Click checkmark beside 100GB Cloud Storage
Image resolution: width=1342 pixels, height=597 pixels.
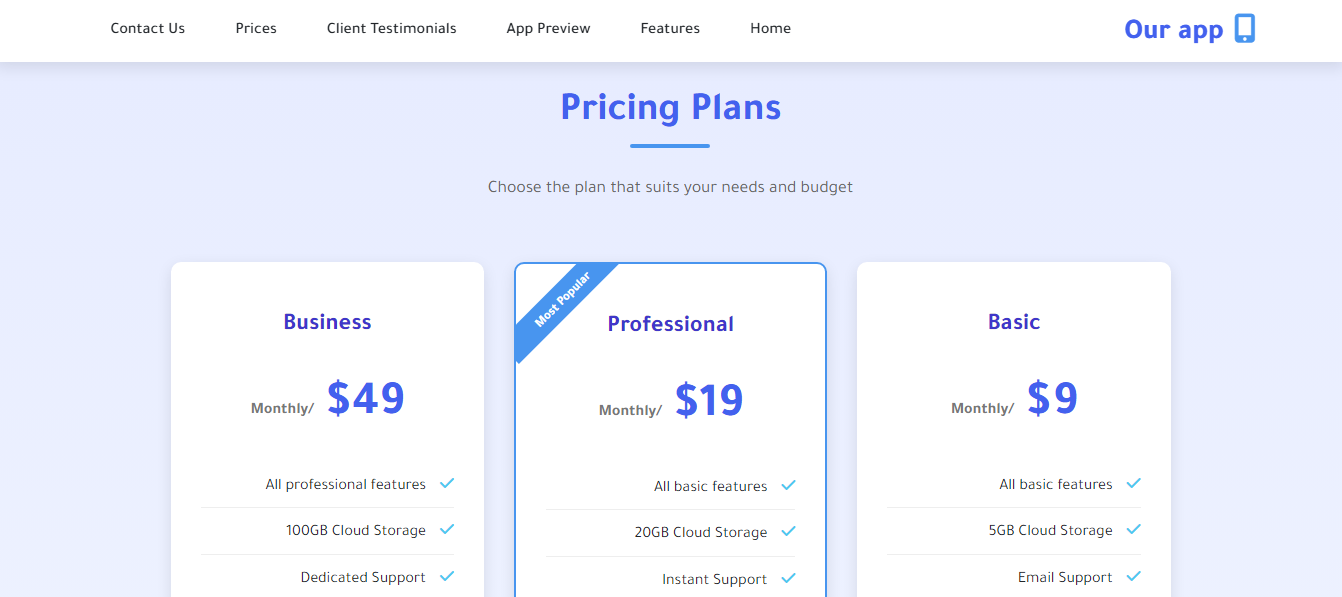[447, 530]
